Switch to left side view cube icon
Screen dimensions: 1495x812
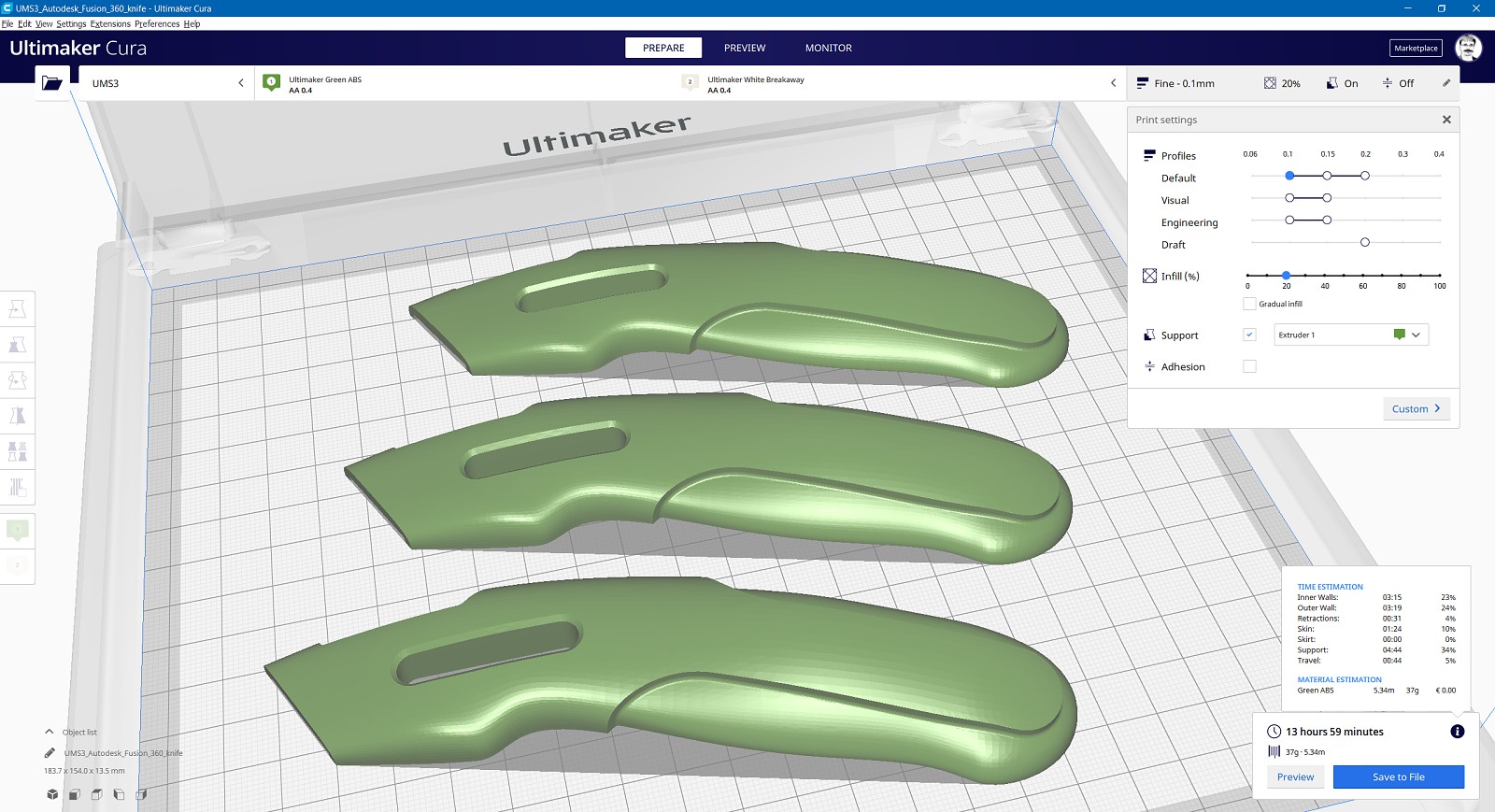click(x=120, y=794)
